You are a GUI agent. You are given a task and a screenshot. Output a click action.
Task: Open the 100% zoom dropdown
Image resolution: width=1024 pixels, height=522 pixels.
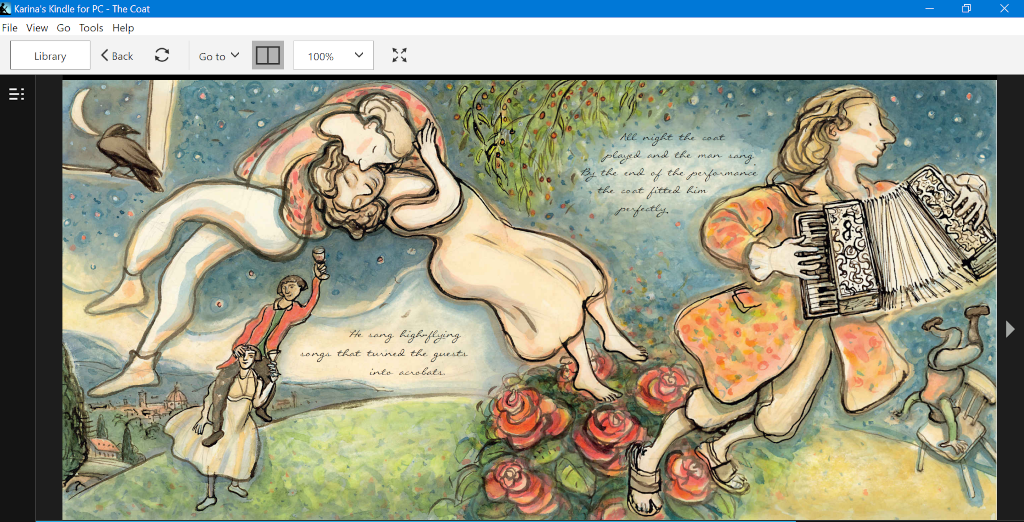[333, 56]
